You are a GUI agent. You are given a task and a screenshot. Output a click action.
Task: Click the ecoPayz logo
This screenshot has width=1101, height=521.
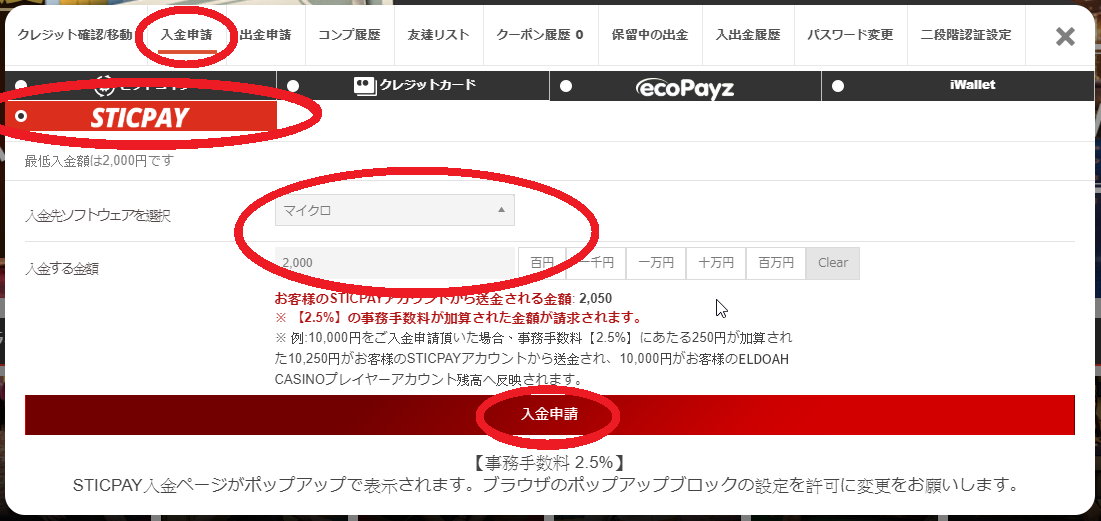point(685,87)
